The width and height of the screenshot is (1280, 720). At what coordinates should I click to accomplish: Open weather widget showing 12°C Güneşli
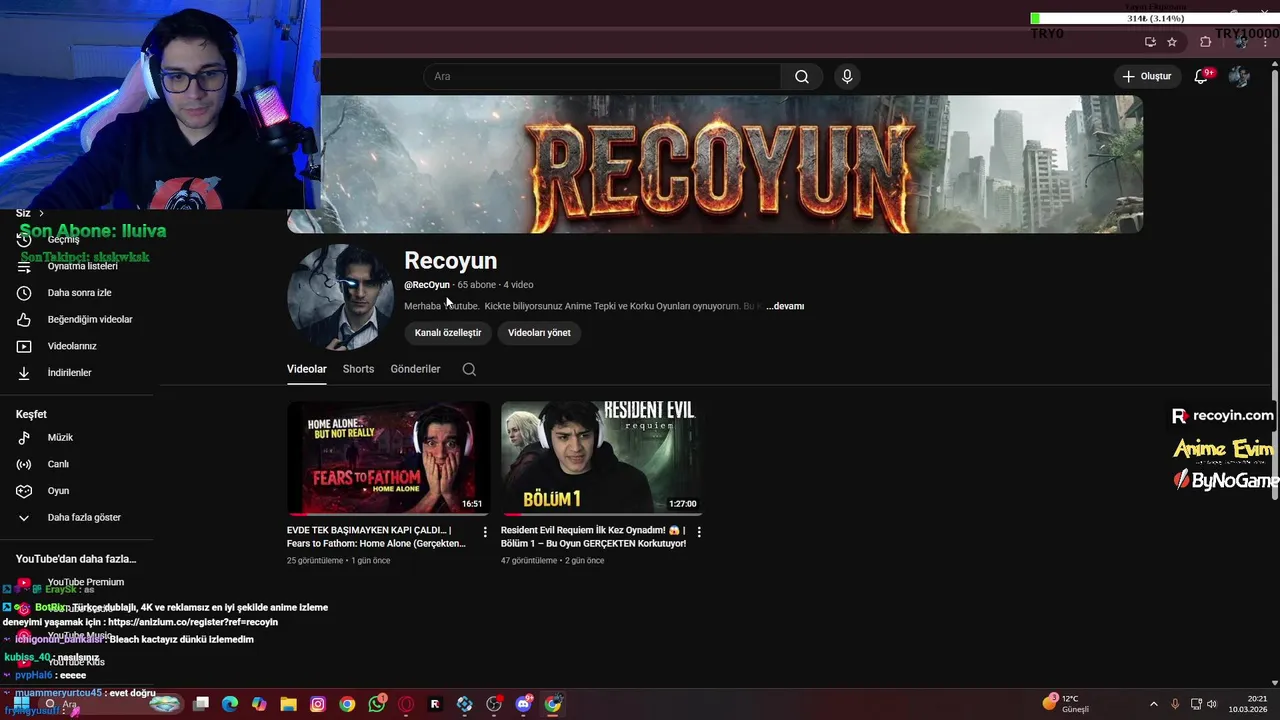[1066, 704]
